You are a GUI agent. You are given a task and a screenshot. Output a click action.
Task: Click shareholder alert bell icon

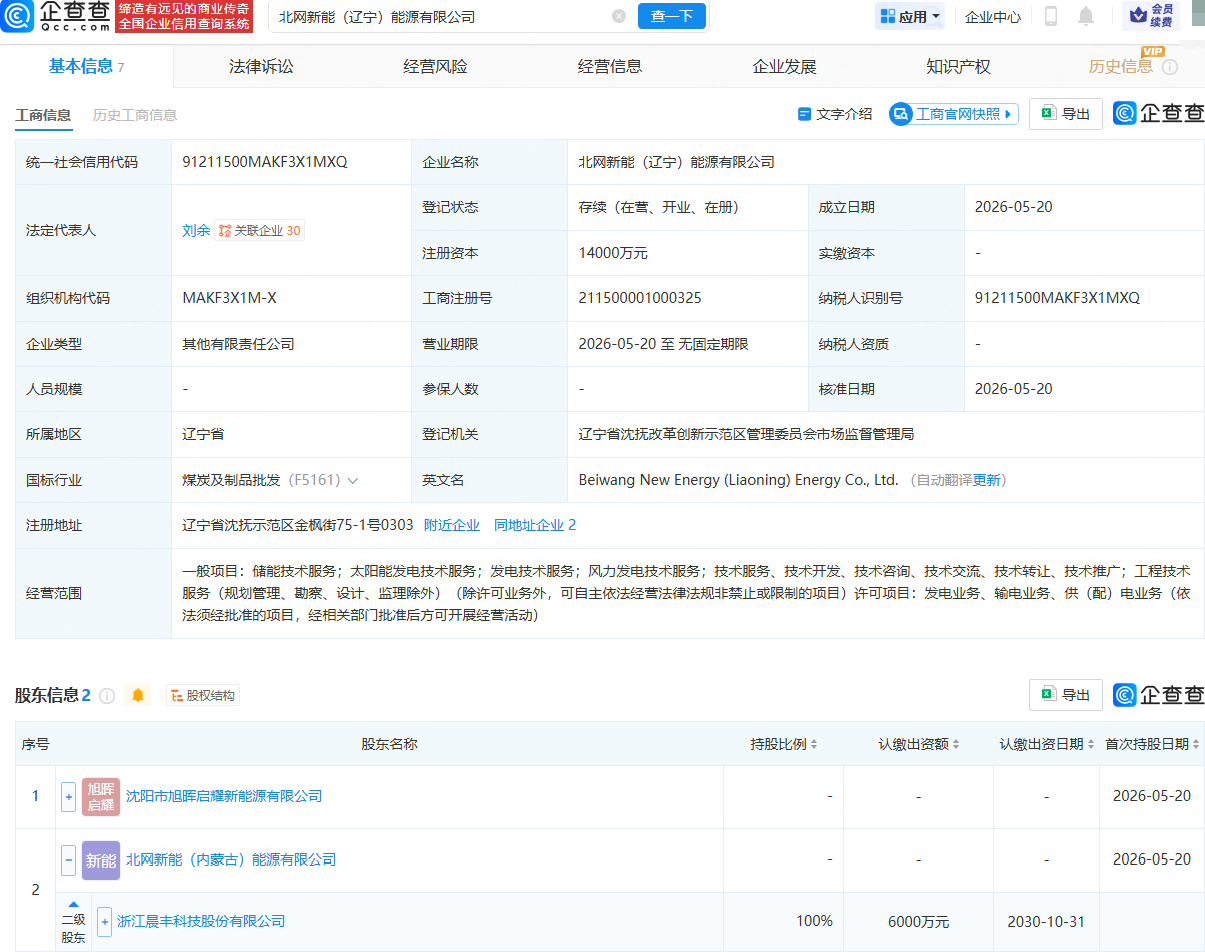pos(138,695)
